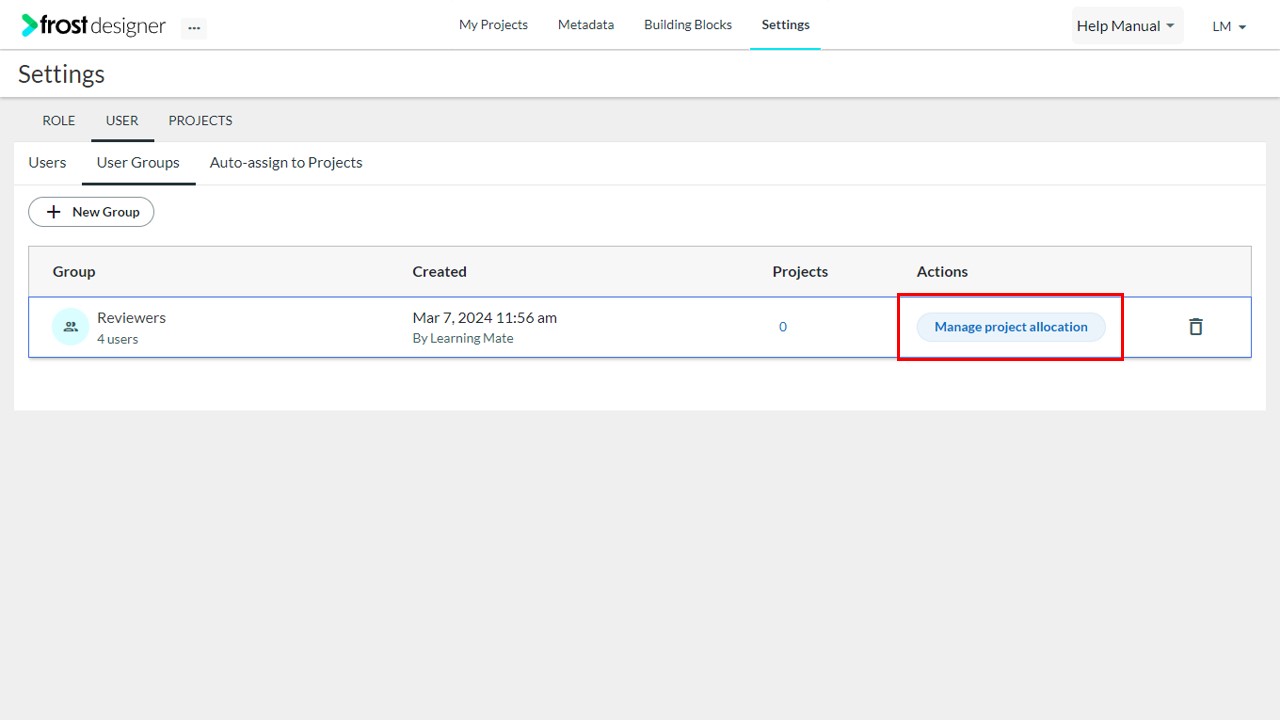Screen dimensions: 1280x720
Task: Select the USER tab
Action: [122, 121]
